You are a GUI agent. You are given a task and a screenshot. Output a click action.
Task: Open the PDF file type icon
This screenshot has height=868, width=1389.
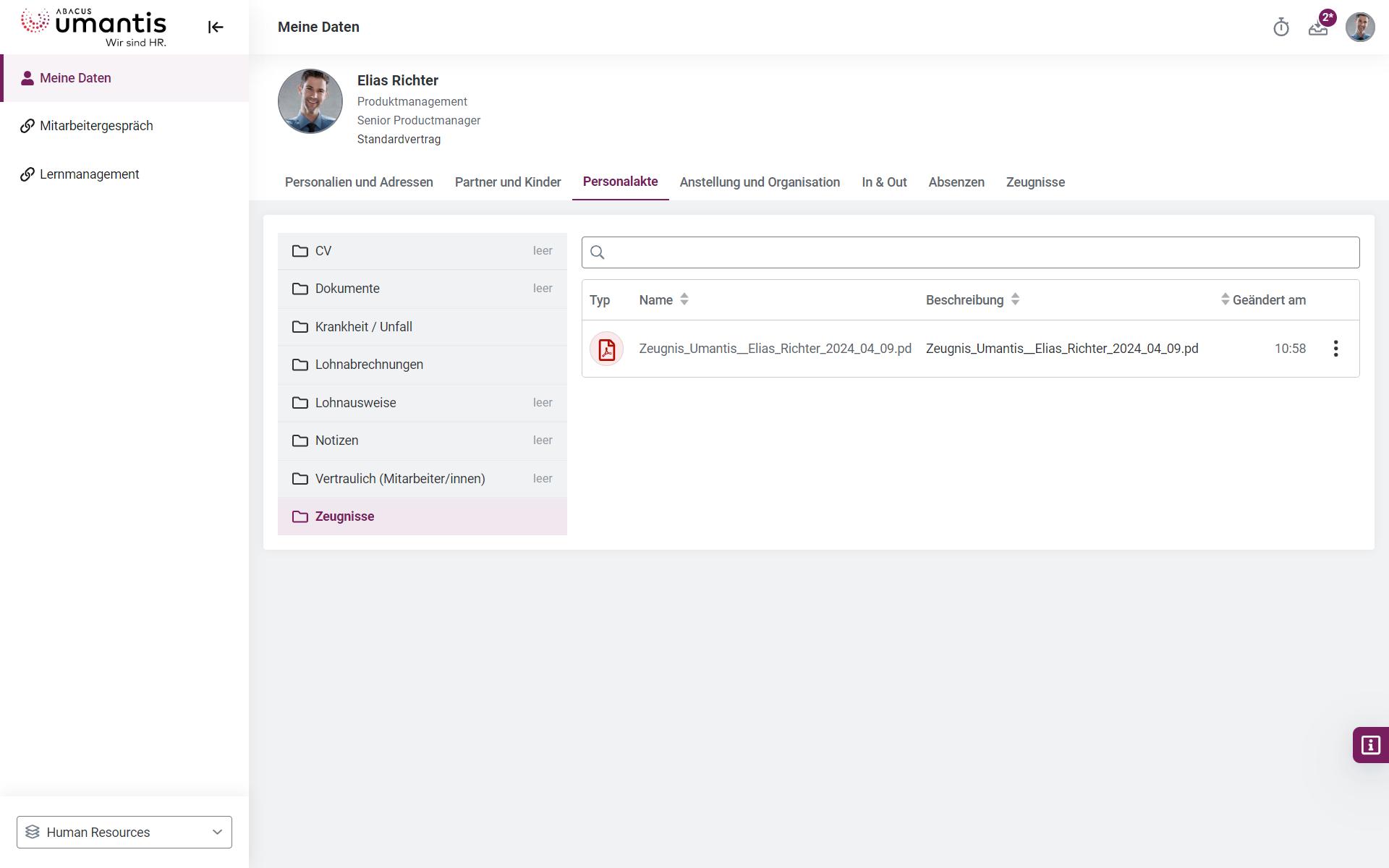coord(606,349)
